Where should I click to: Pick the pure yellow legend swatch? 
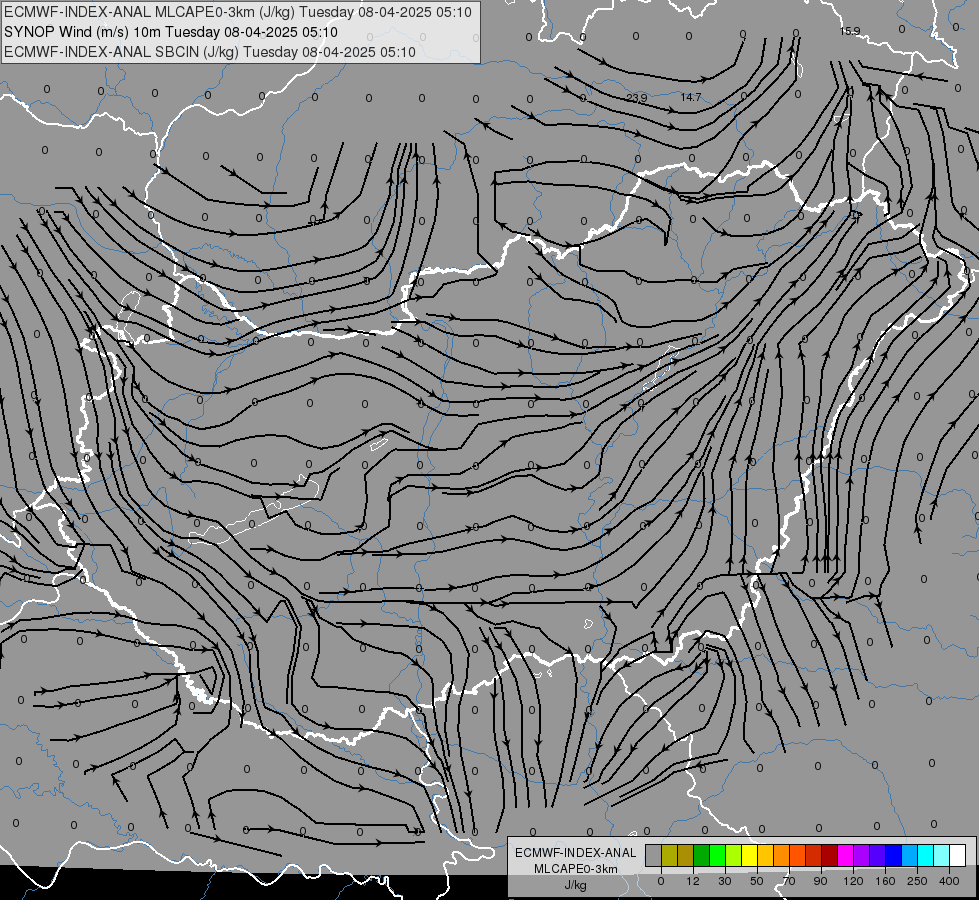point(750,855)
